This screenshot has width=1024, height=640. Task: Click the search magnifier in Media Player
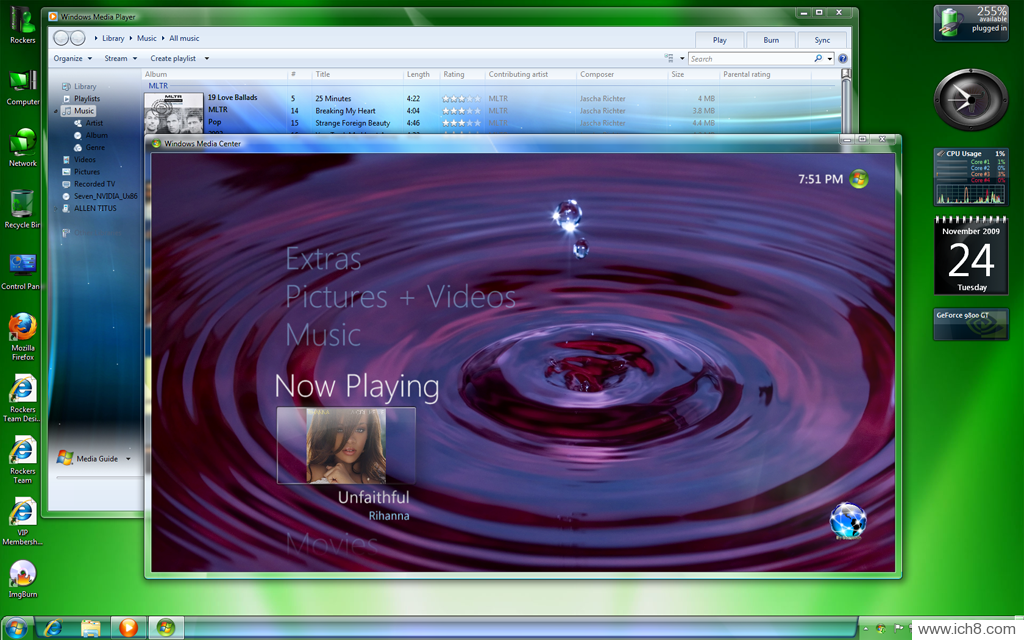[x=818, y=59]
